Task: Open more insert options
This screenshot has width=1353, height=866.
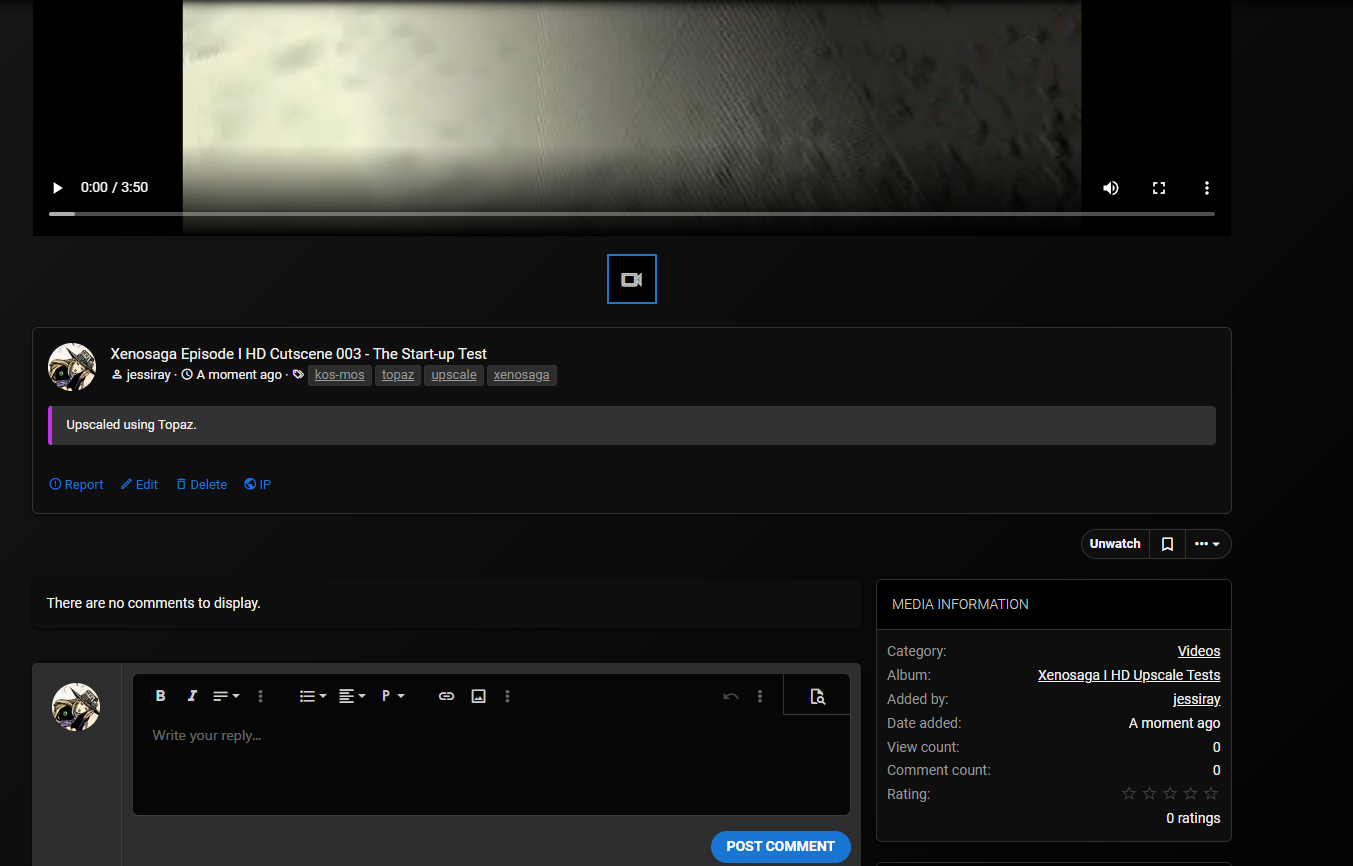Action: [508, 696]
